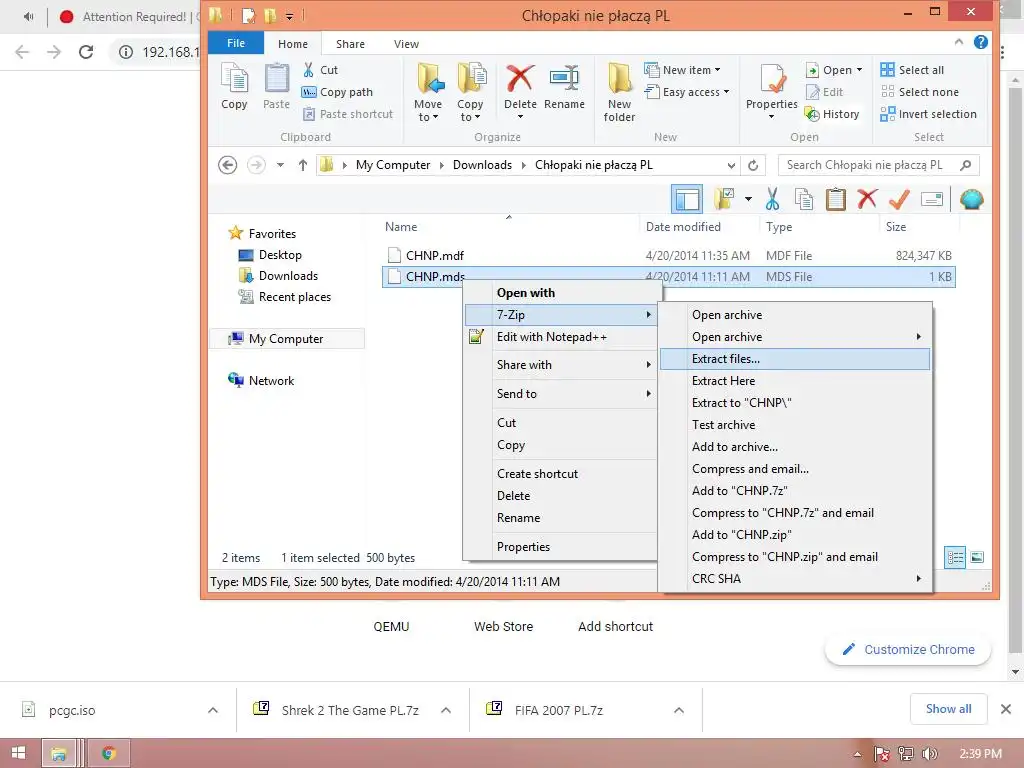Click Show all downloads button
Screen dimensions: 1024x768
[x=948, y=709]
